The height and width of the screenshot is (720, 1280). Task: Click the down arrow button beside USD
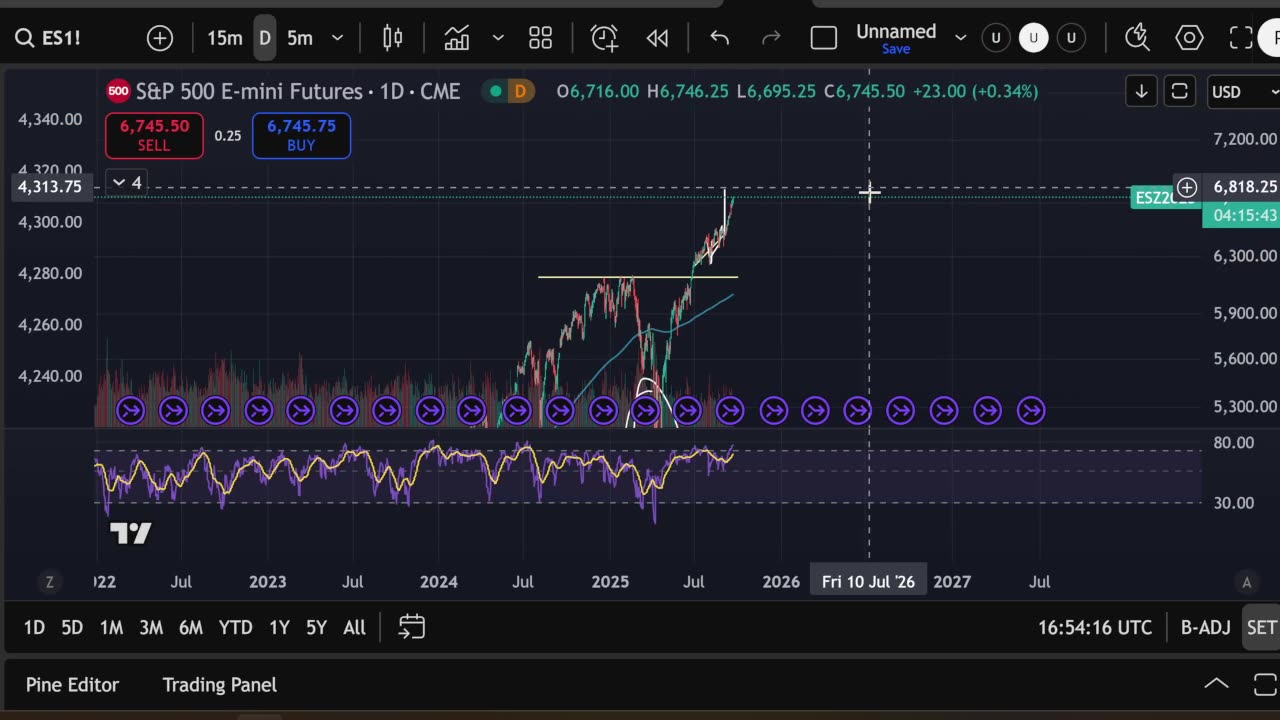tap(1141, 92)
